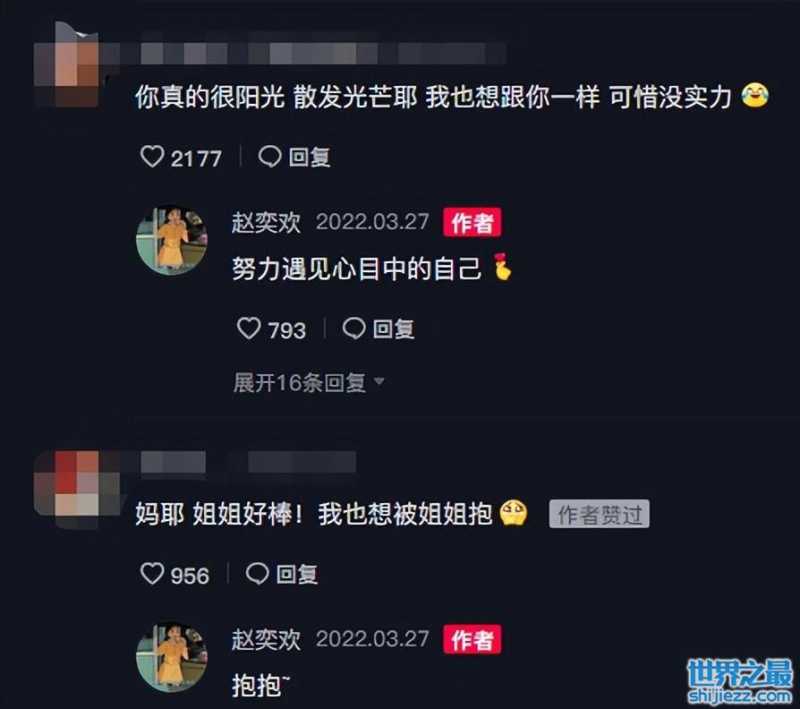Screen dimensions: 800x709
Task: Click the dropdown arrow after 展开16条回复
Action: click(x=379, y=381)
